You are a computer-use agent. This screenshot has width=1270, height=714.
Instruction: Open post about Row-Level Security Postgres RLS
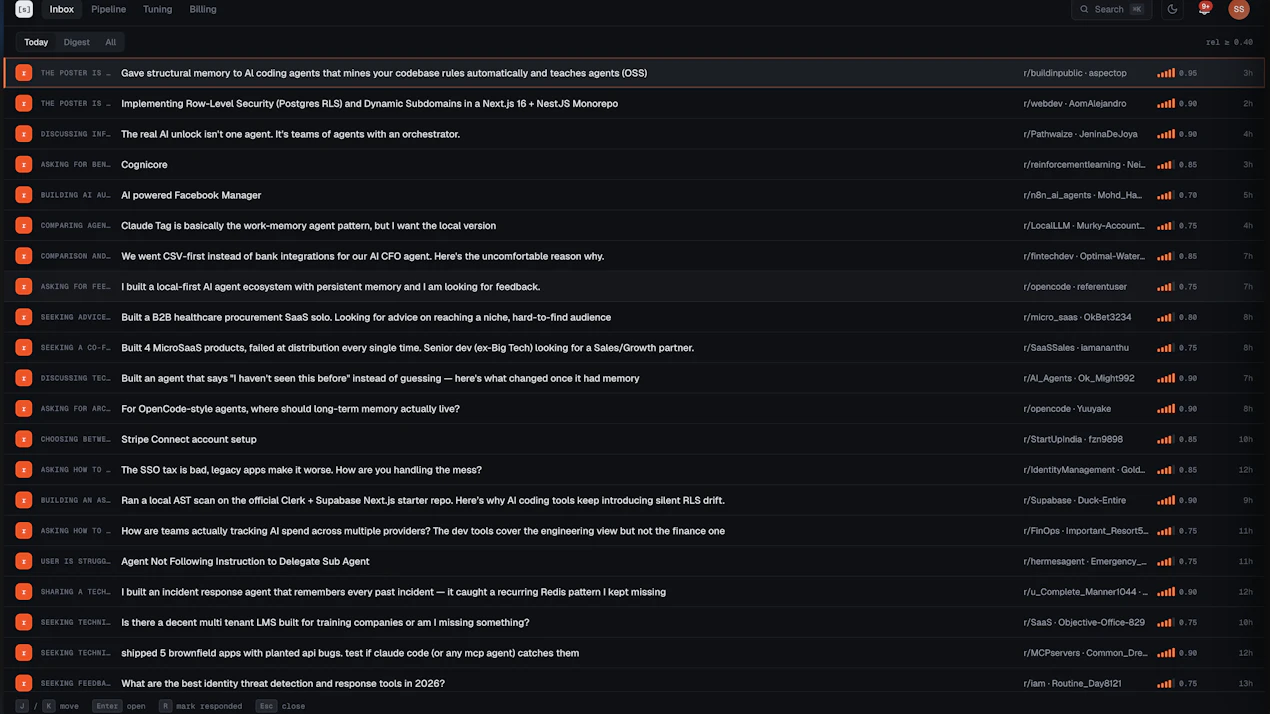[369, 103]
